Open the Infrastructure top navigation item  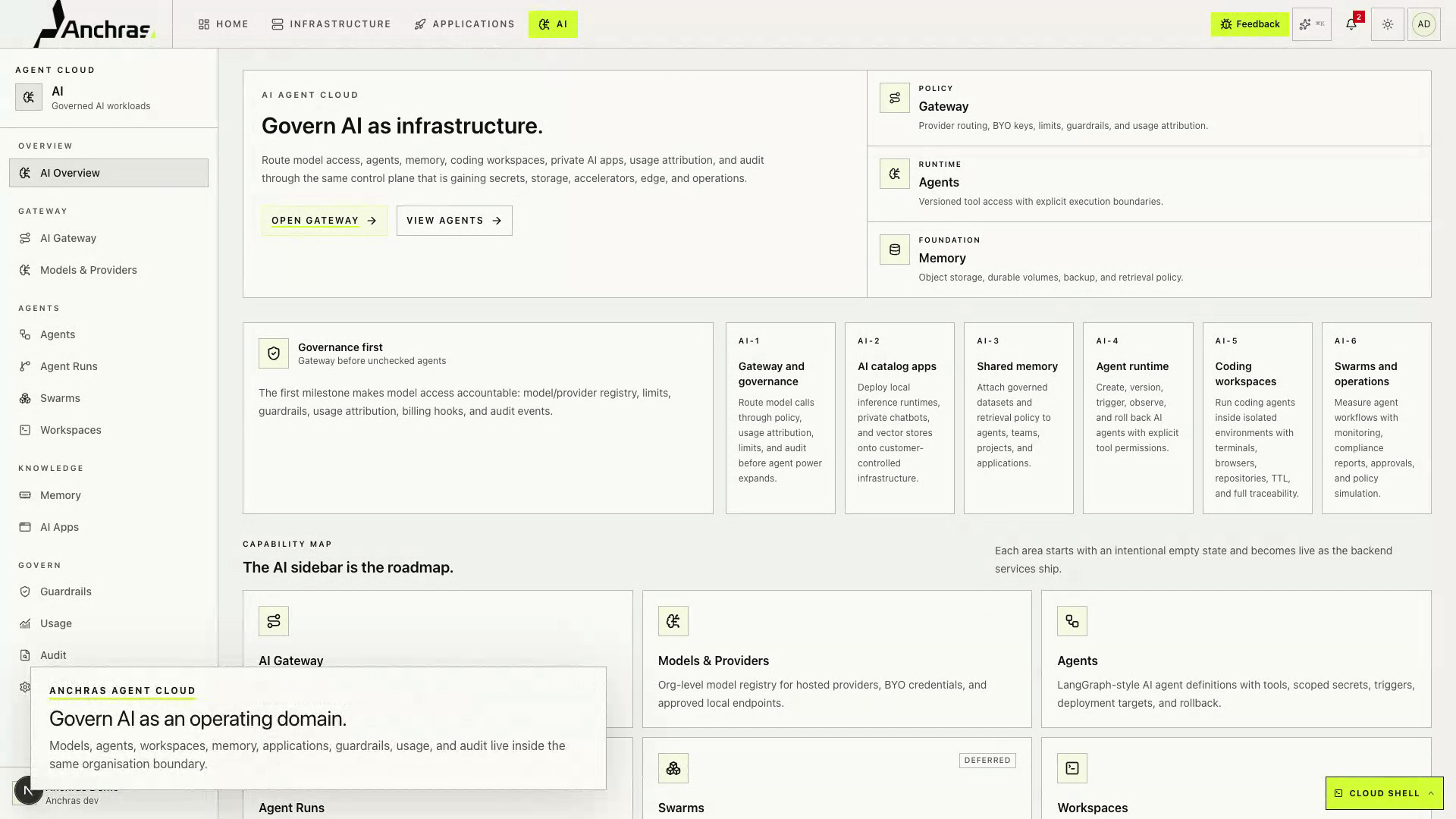coord(331,24)
